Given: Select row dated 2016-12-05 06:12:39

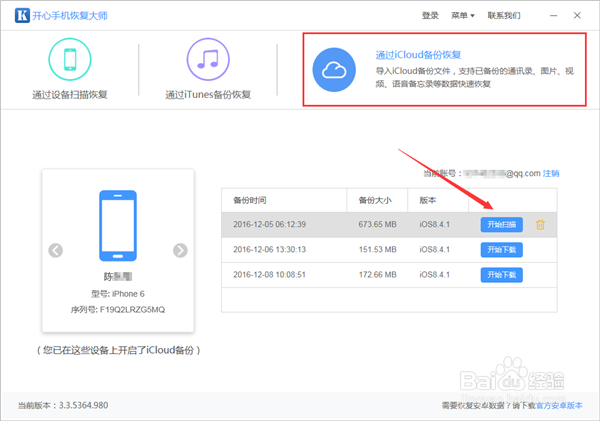Looking at the screenshot, I should 389,225.
